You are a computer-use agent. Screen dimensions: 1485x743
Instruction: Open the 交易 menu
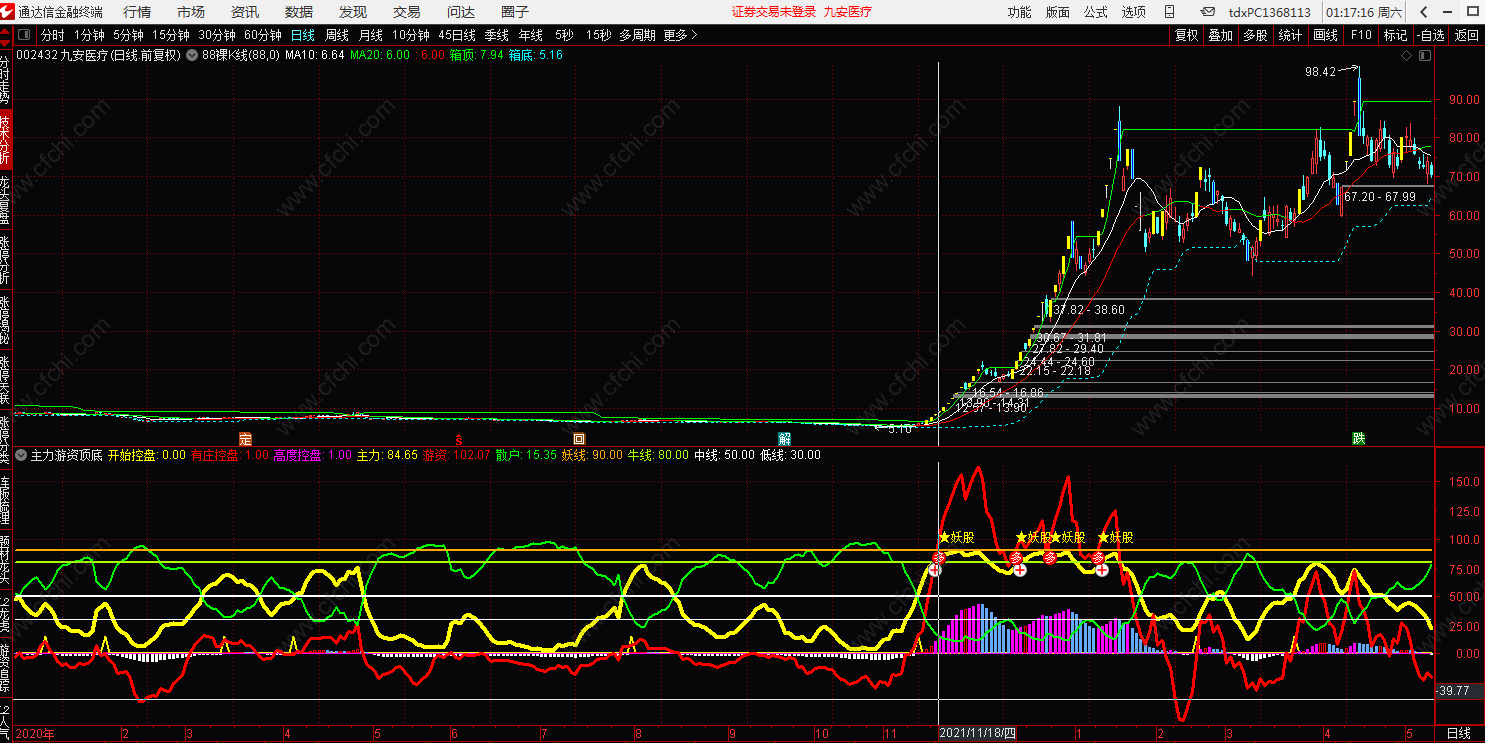(x=407, y=12)
